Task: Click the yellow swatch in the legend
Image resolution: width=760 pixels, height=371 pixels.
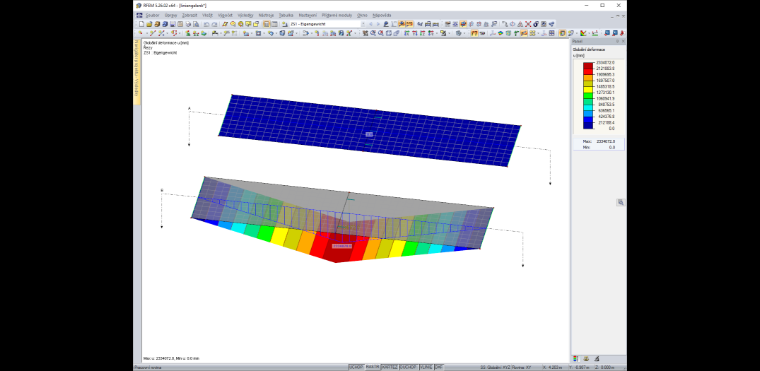Action: [588, 89]
